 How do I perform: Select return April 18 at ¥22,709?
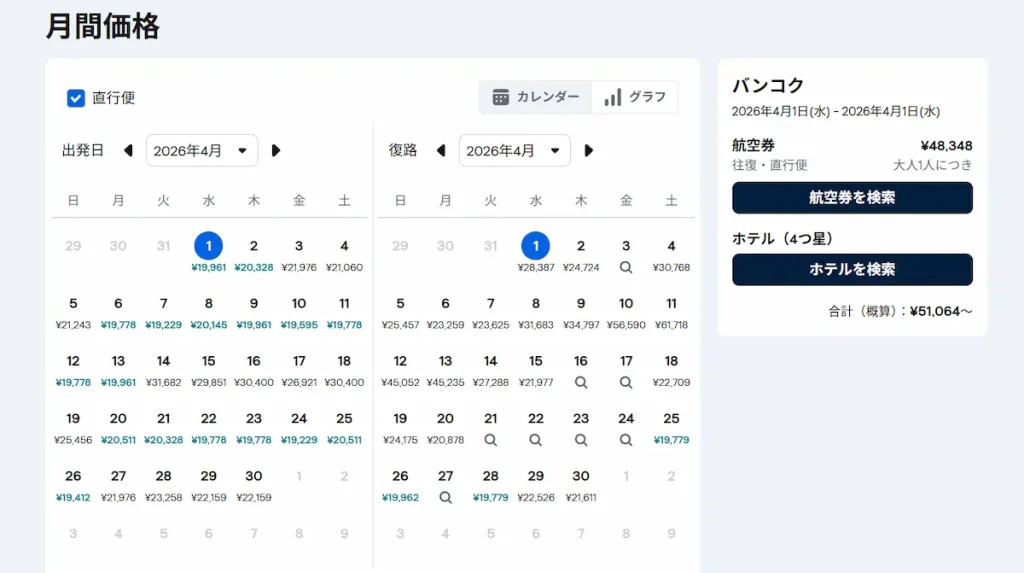(x=671, y=369)
